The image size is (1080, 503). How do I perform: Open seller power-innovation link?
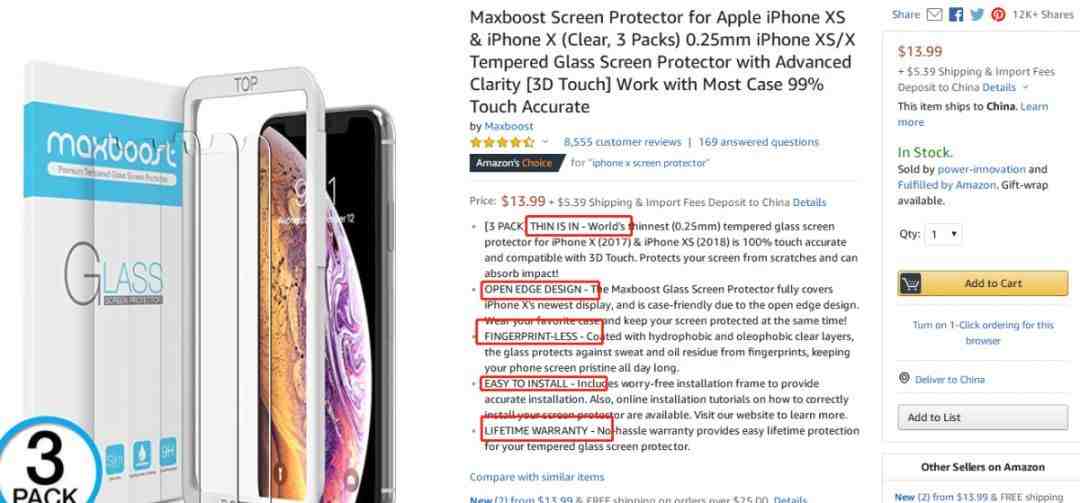tap(982, 169)
